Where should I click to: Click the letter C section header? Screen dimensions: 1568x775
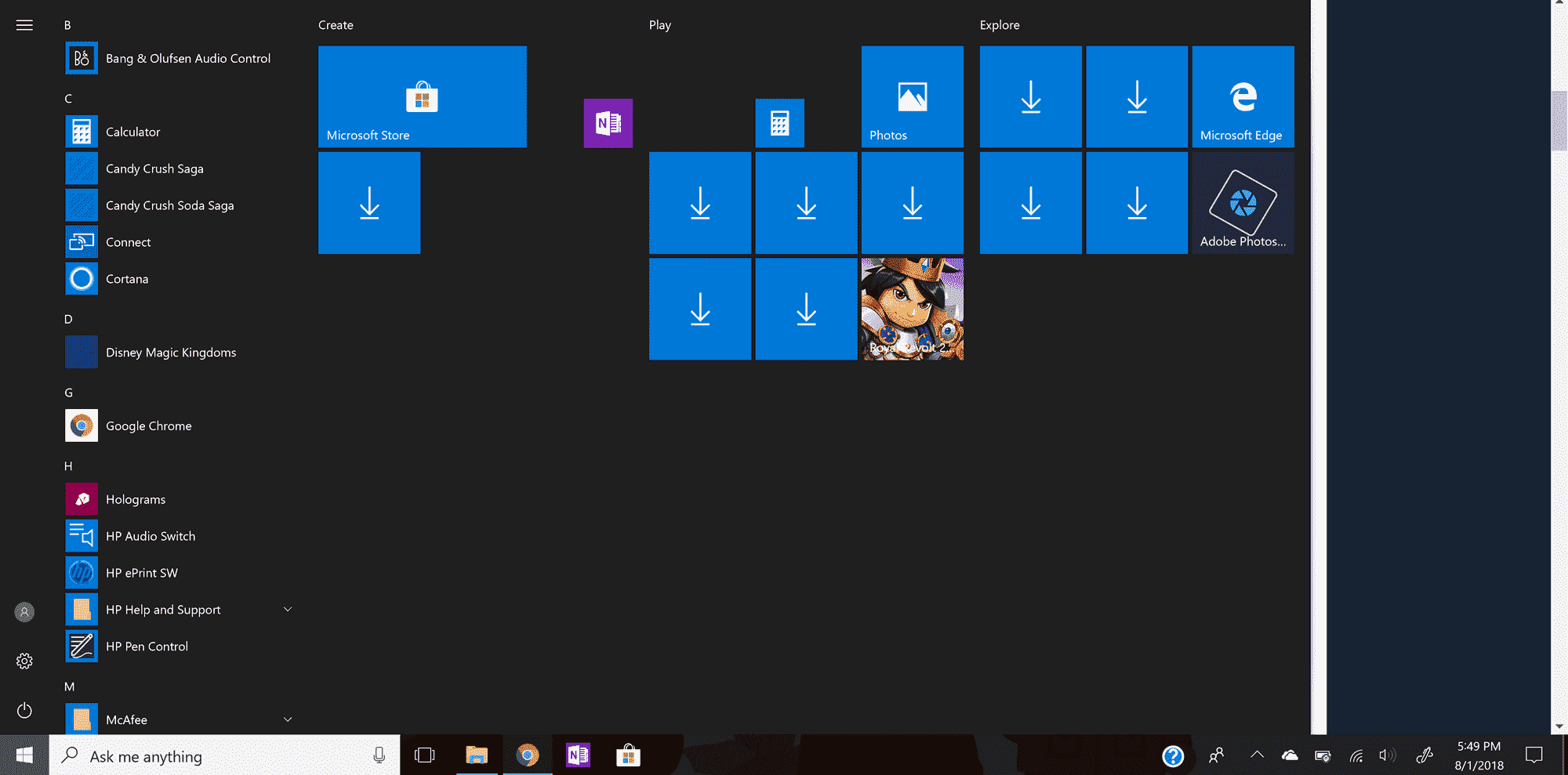[x=68, y=99]
